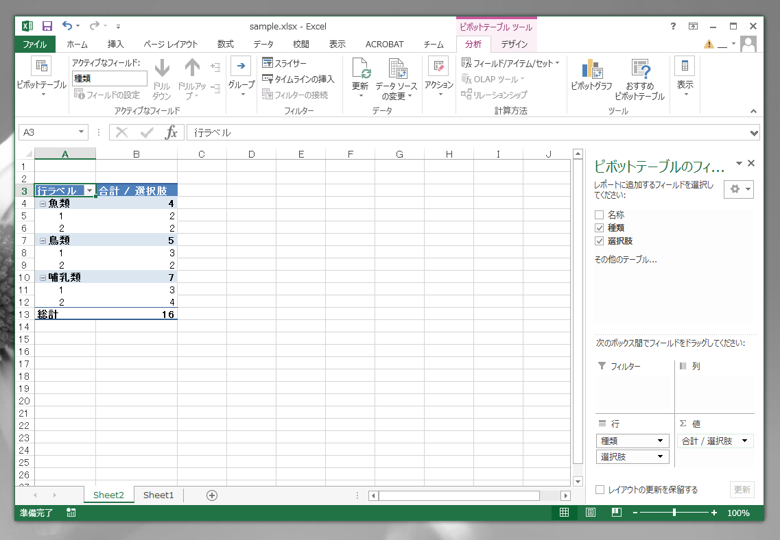The width and height of the screenshot is (780, 540).
Task: Zoom out with minus button
Action: click(x=635, y=513)
